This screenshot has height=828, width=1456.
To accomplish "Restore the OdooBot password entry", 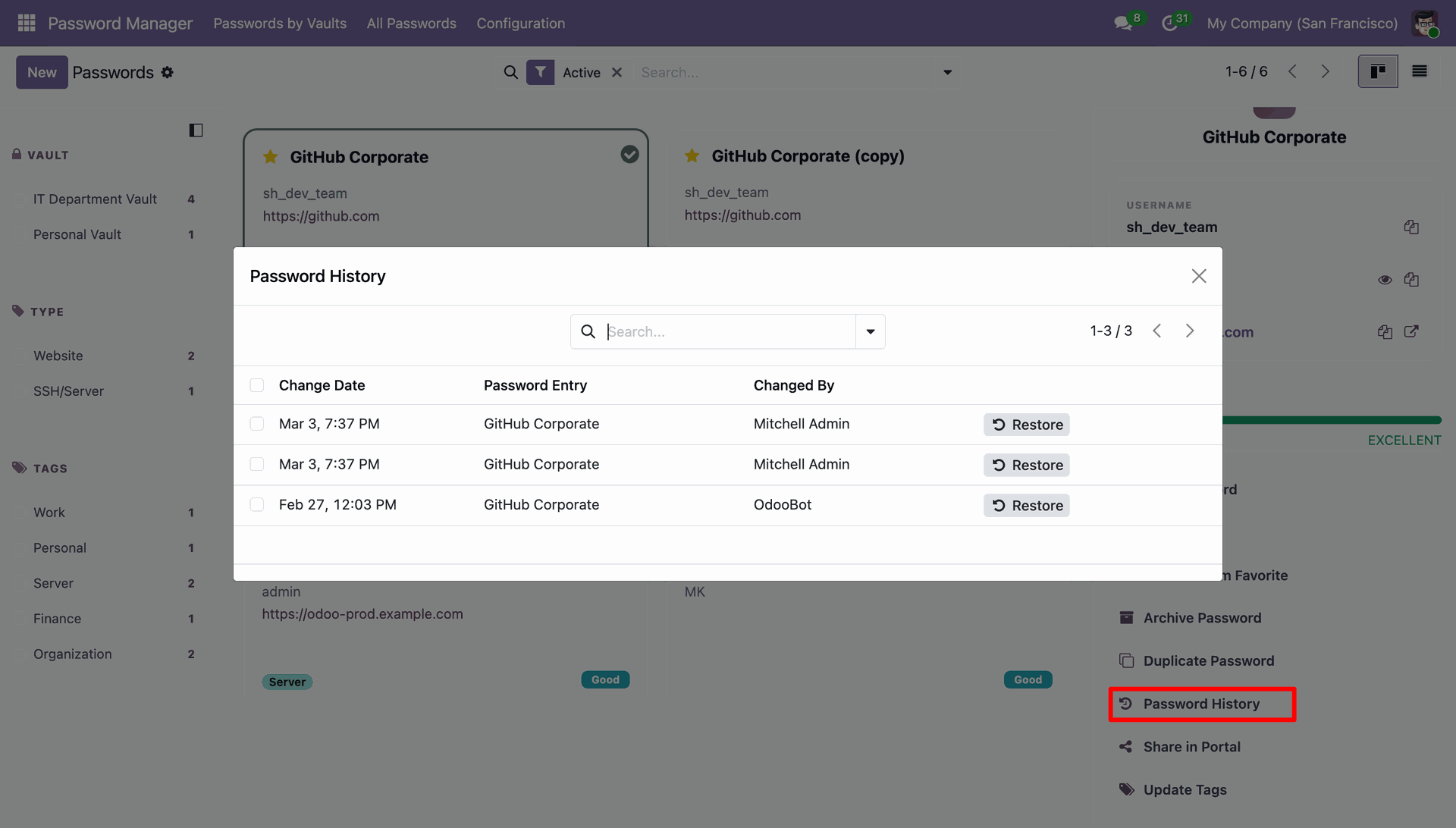I will (x=1027, y=506).
